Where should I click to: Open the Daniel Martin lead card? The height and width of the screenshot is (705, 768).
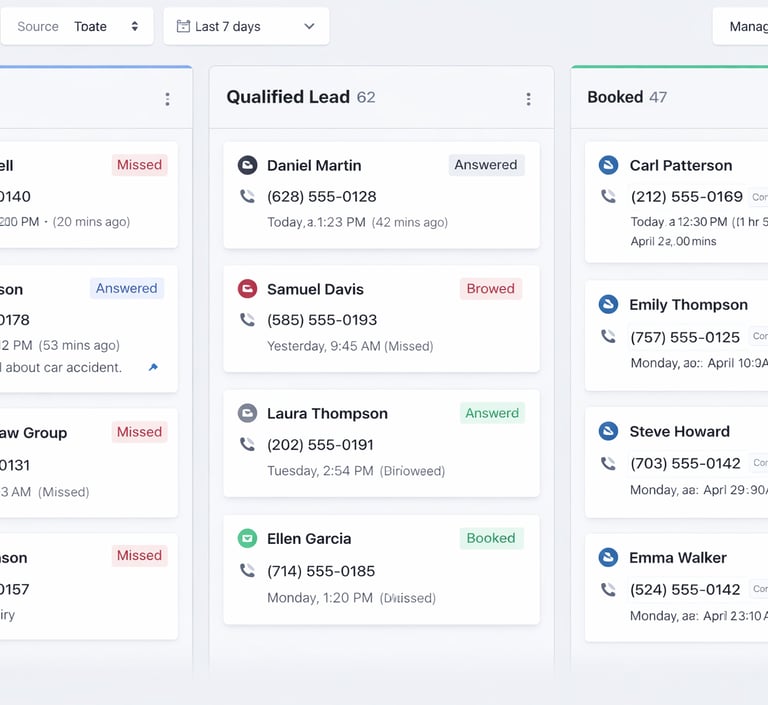(x=382, y=195)
